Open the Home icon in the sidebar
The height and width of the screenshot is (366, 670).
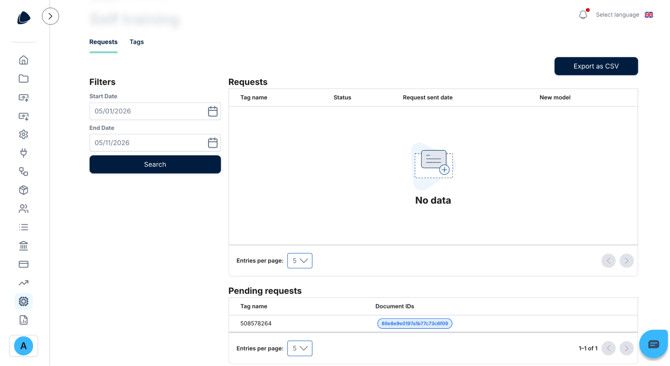(x=24, y=60)
